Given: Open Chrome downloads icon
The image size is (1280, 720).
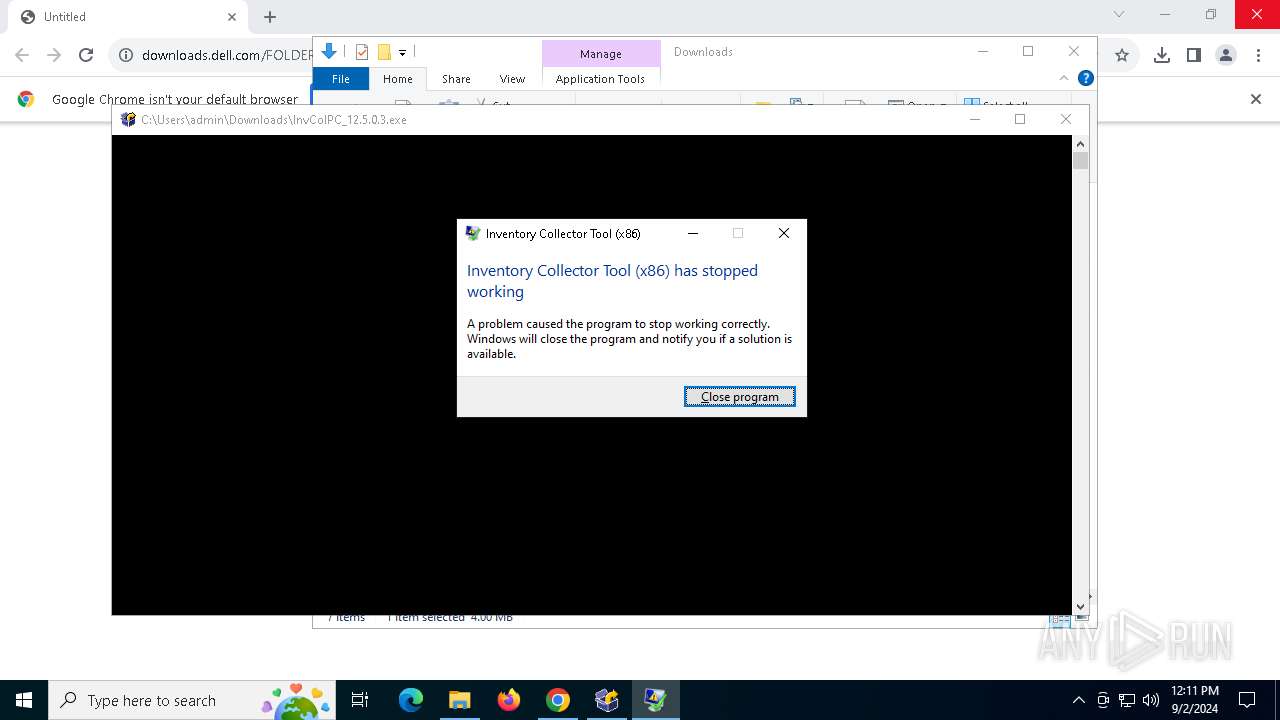Looking at the screenshot, I should click(1161, 55).
